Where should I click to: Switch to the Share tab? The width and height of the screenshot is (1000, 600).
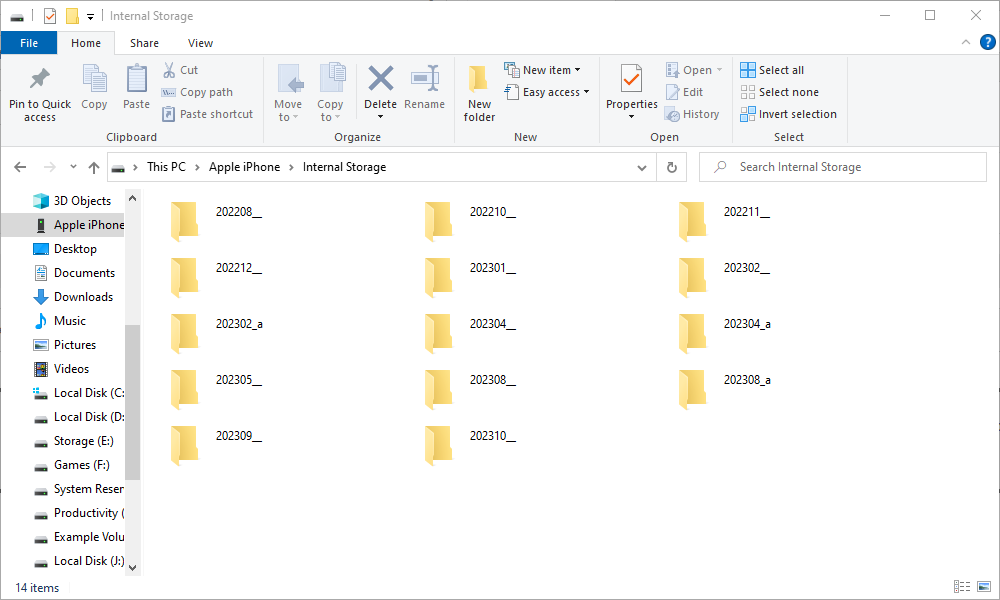pos(144,43)
